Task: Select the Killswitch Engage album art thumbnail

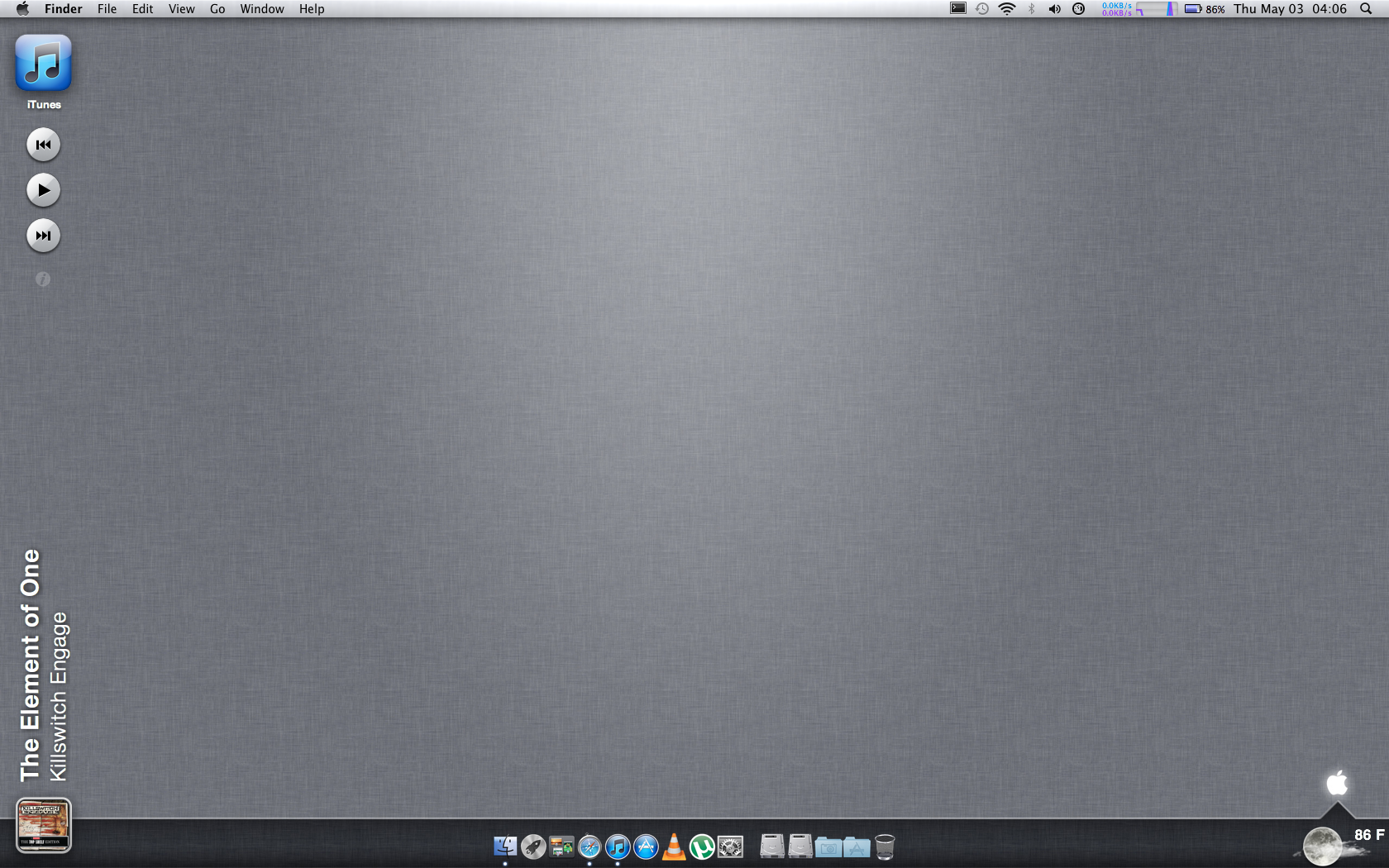Action: point(44,825)
